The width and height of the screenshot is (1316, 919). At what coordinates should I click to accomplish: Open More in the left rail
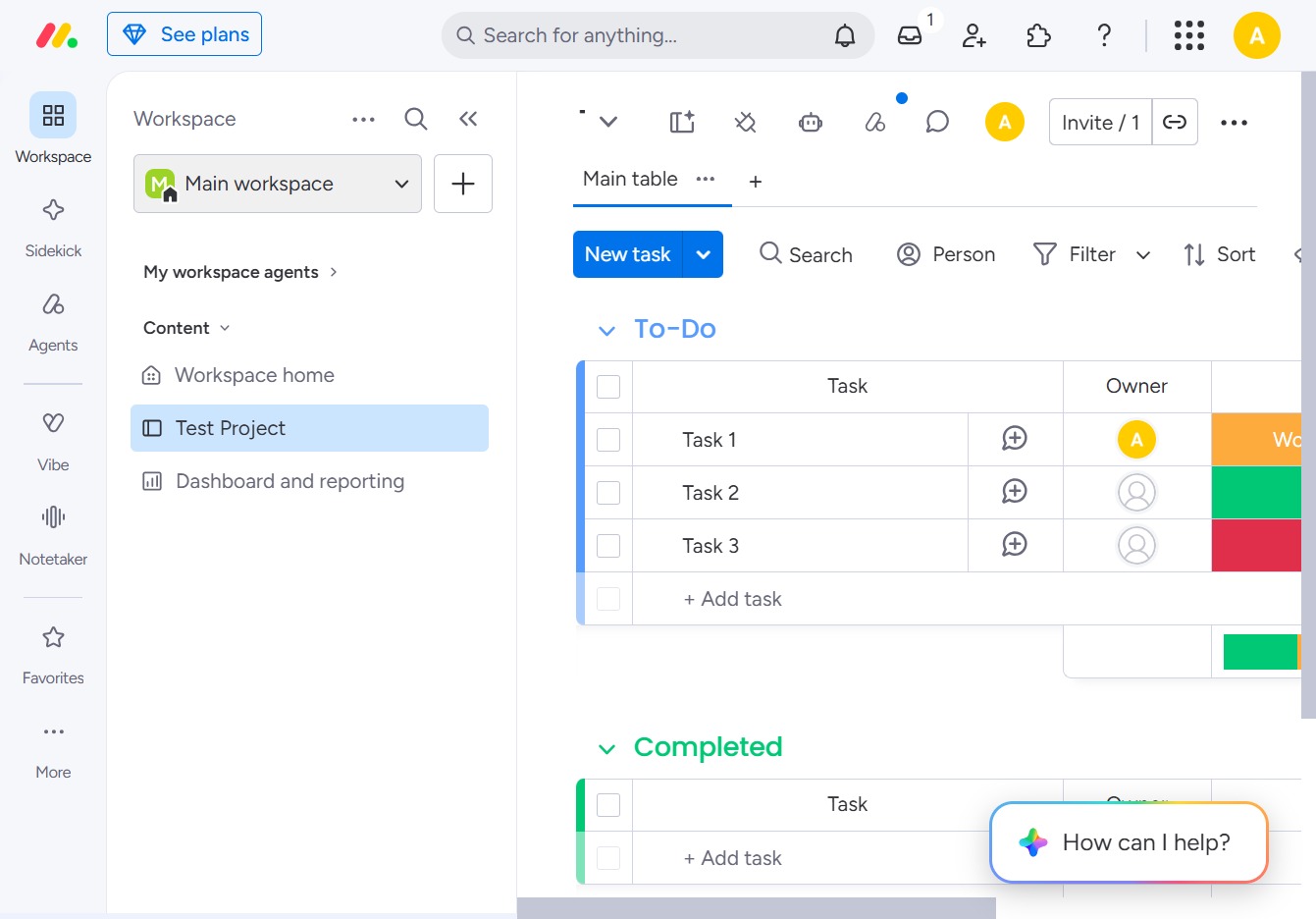(x=53, y=749)
